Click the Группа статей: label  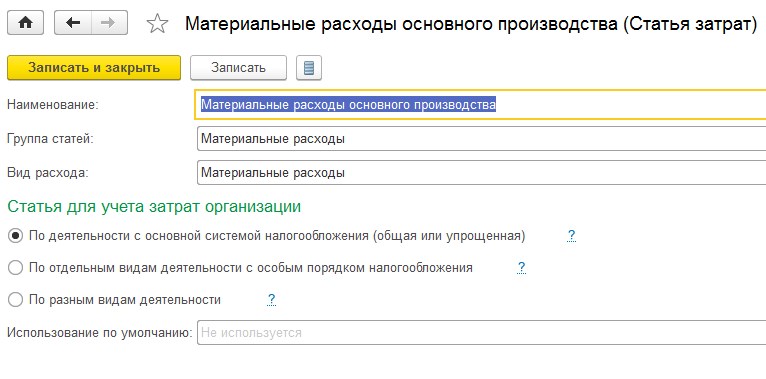point(50,139)
